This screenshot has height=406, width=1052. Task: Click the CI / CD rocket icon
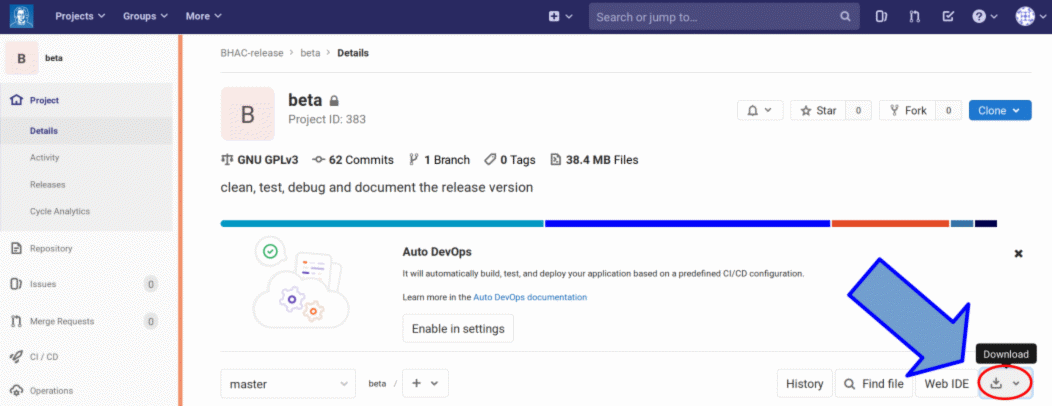[17, 357]
